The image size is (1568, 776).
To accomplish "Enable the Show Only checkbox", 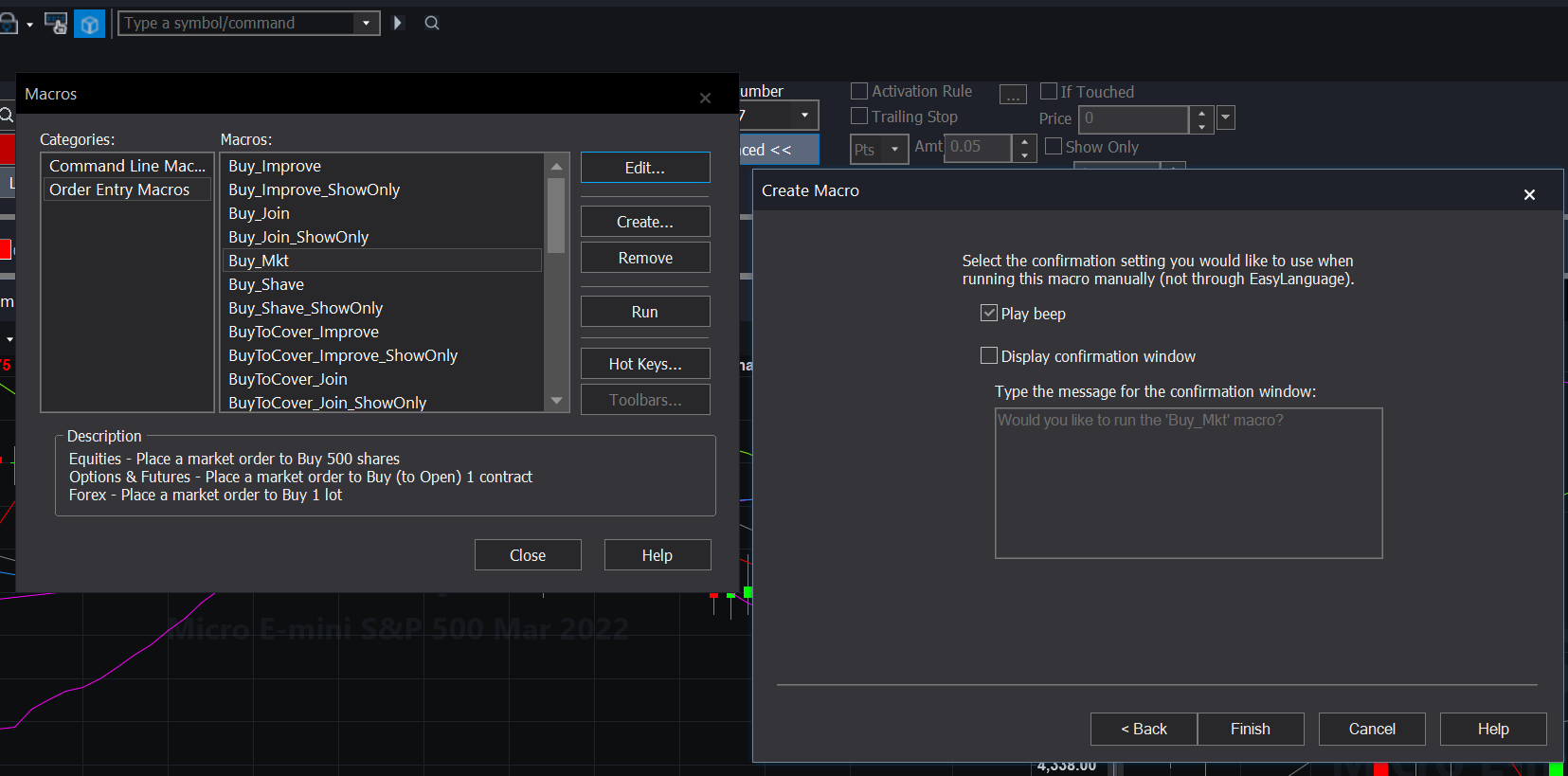I will pos(1054,146).
